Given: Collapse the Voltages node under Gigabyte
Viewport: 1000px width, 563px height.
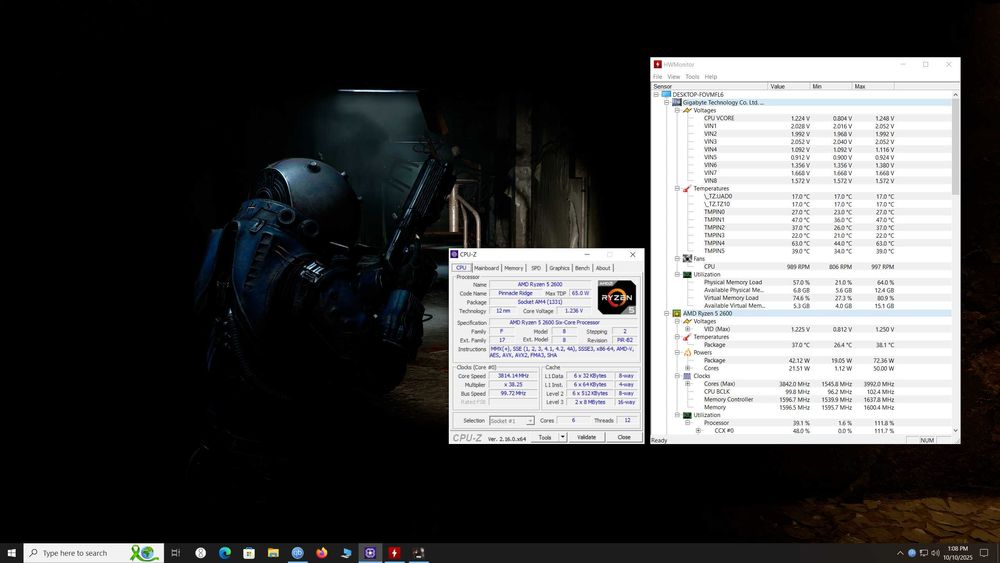Looking at the screenshot, I should pyautogui.click(x=677, y=110).
